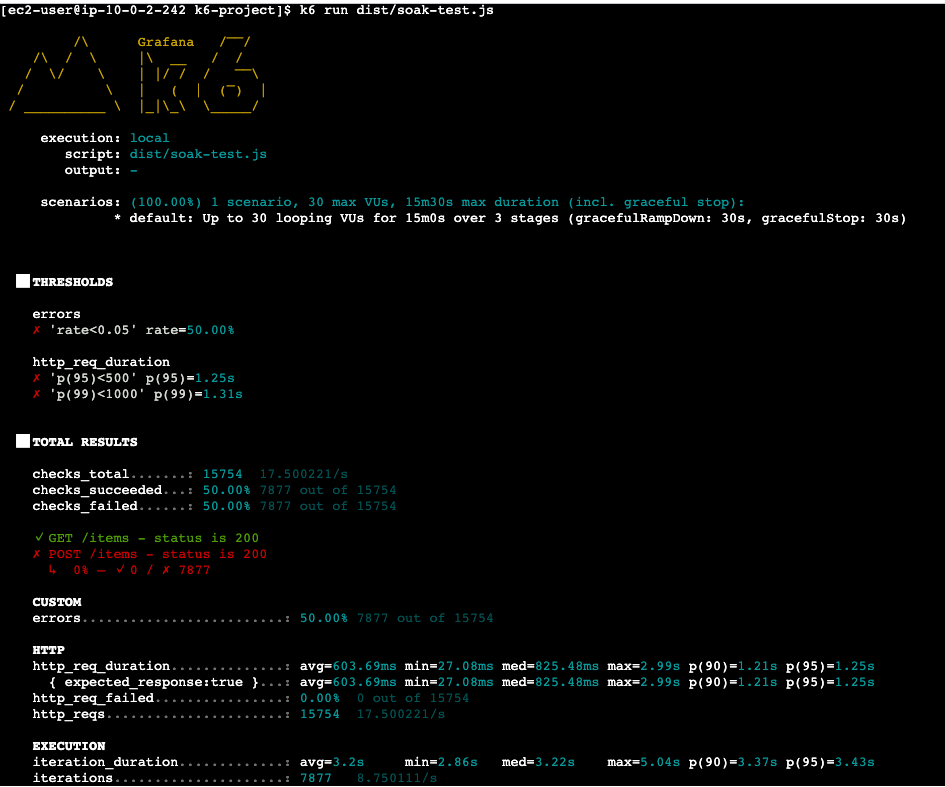Image resolution: width=945 pixels, height=787 pixels.
Task: Click the red X before 'POST /items'
Action: pos(37,554)
